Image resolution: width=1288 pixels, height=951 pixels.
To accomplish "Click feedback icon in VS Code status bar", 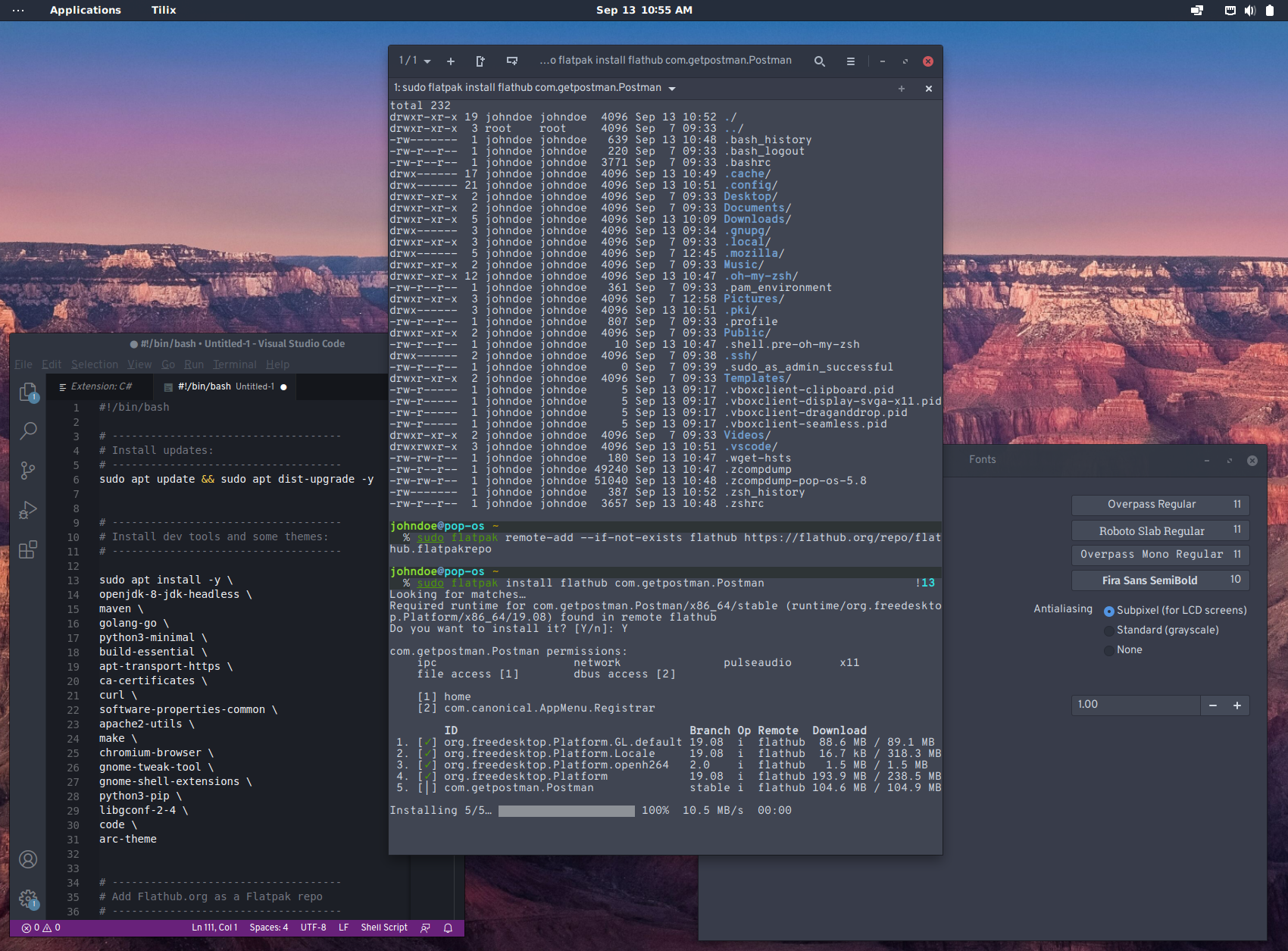I will 426,928.
